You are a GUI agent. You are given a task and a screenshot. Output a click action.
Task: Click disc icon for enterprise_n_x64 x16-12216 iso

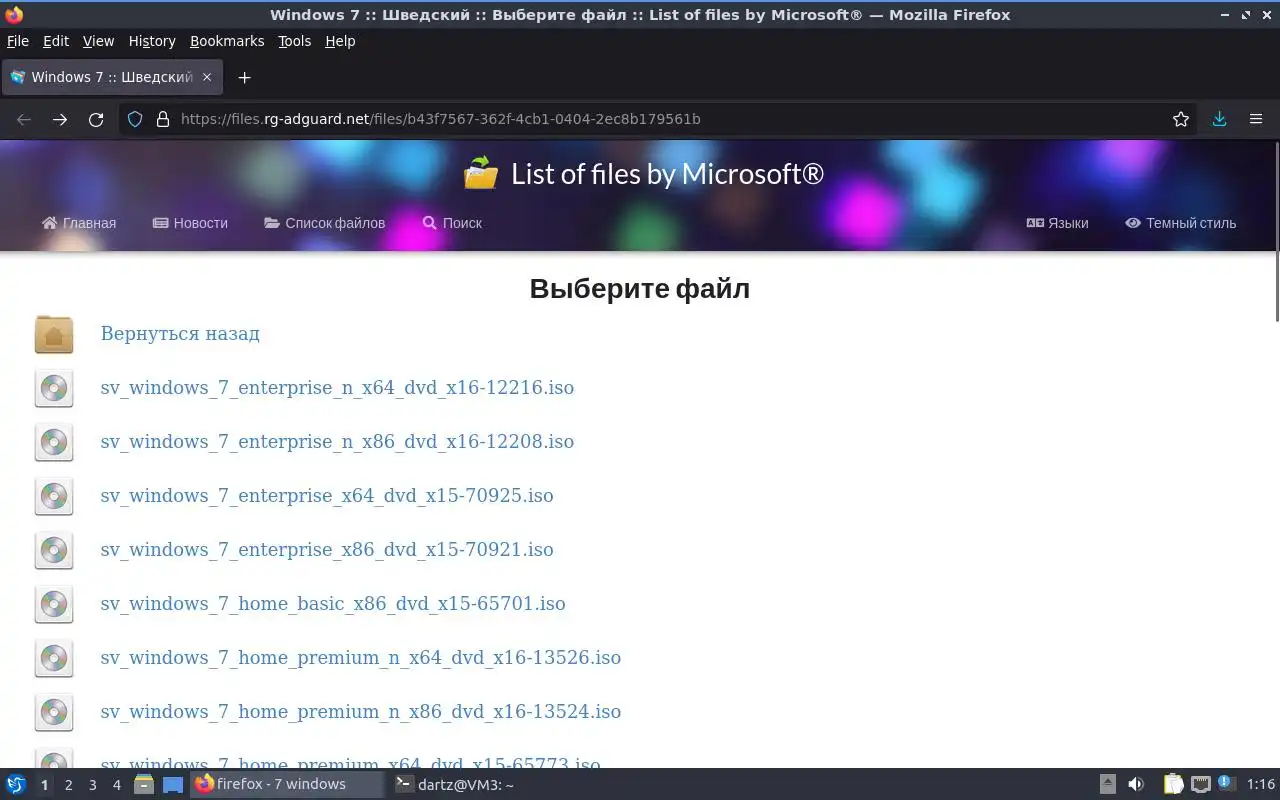point(54,388)
